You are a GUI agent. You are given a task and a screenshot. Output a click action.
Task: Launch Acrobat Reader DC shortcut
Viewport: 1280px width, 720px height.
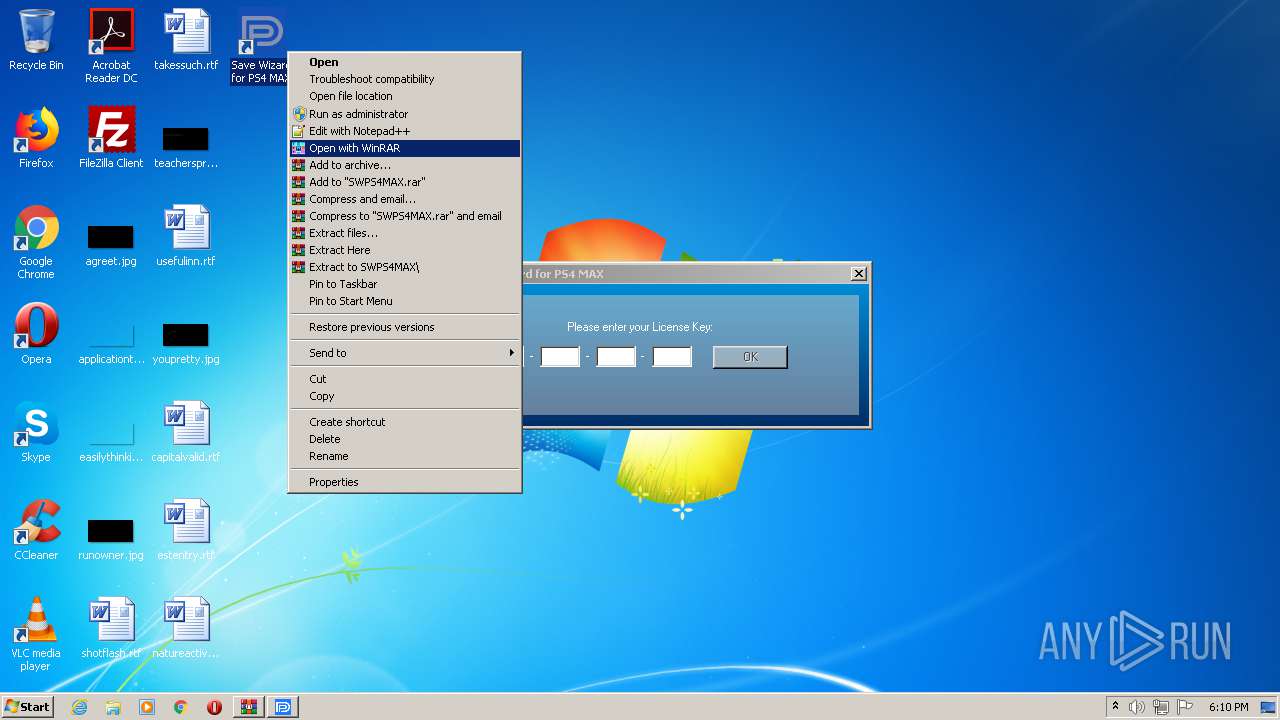tap(111, 46)
